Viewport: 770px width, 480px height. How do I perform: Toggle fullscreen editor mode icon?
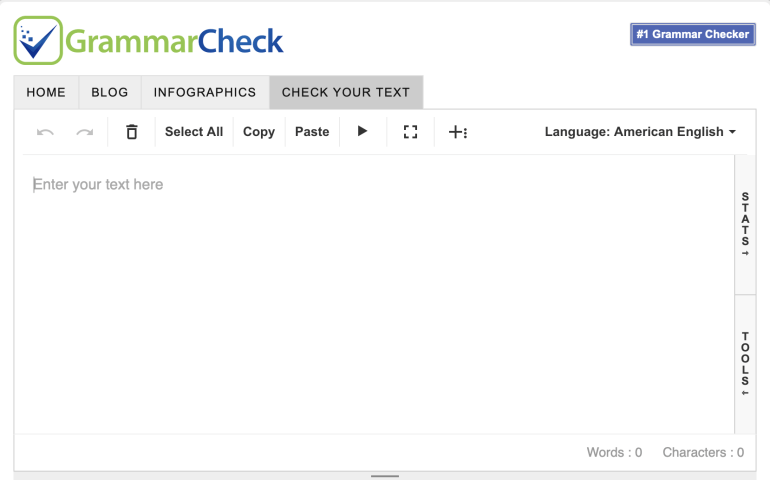(411, 132)
